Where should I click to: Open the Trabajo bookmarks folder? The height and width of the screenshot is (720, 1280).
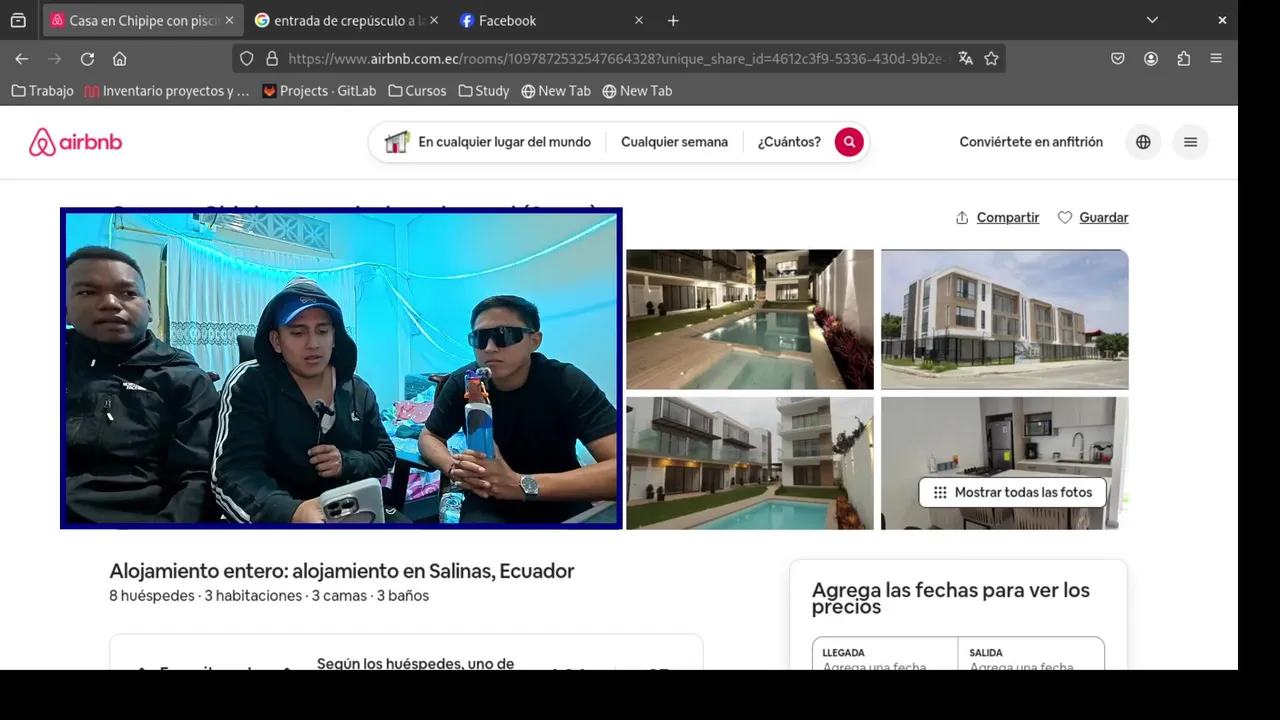coord(42,91)
